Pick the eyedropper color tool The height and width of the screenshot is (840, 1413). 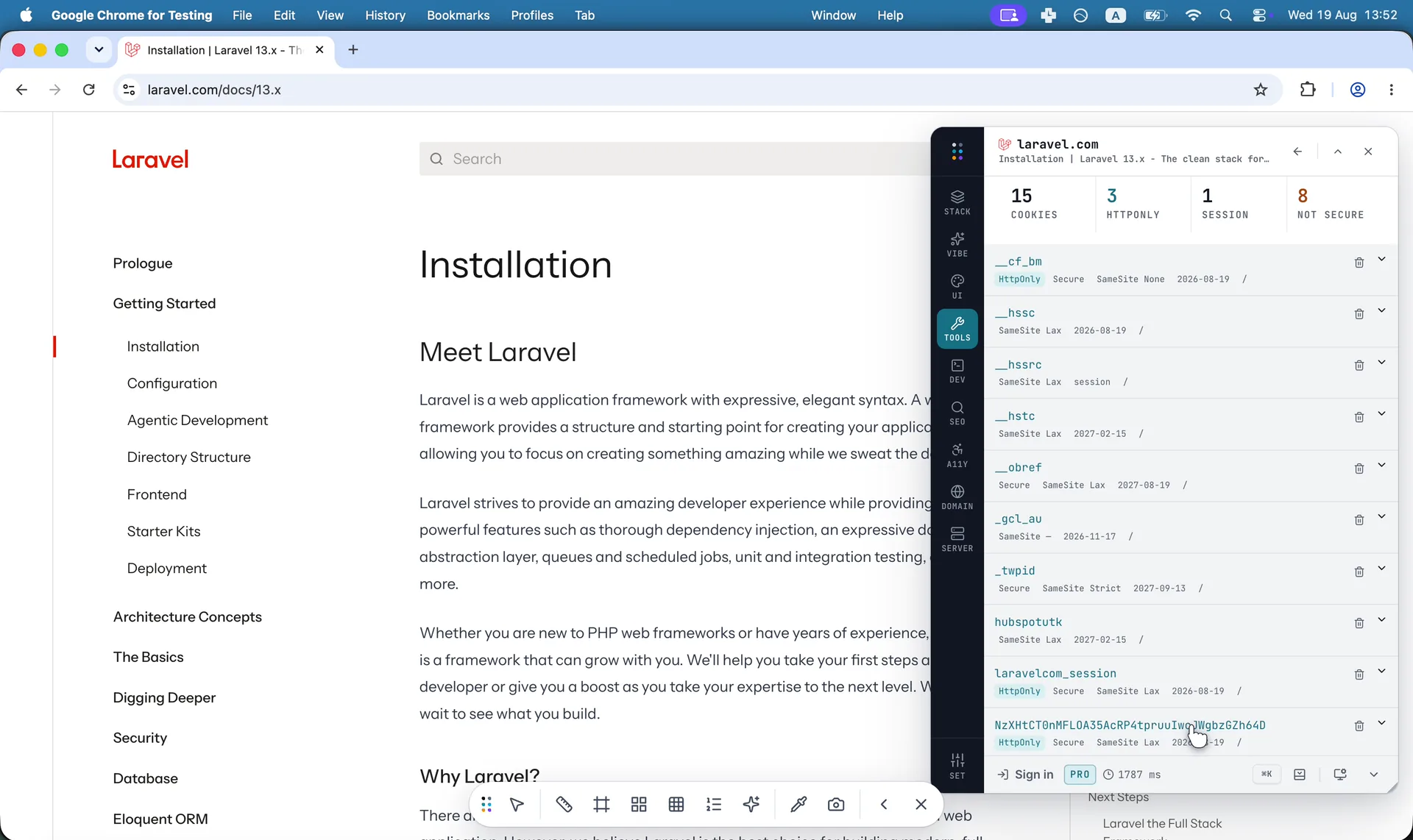798,805
